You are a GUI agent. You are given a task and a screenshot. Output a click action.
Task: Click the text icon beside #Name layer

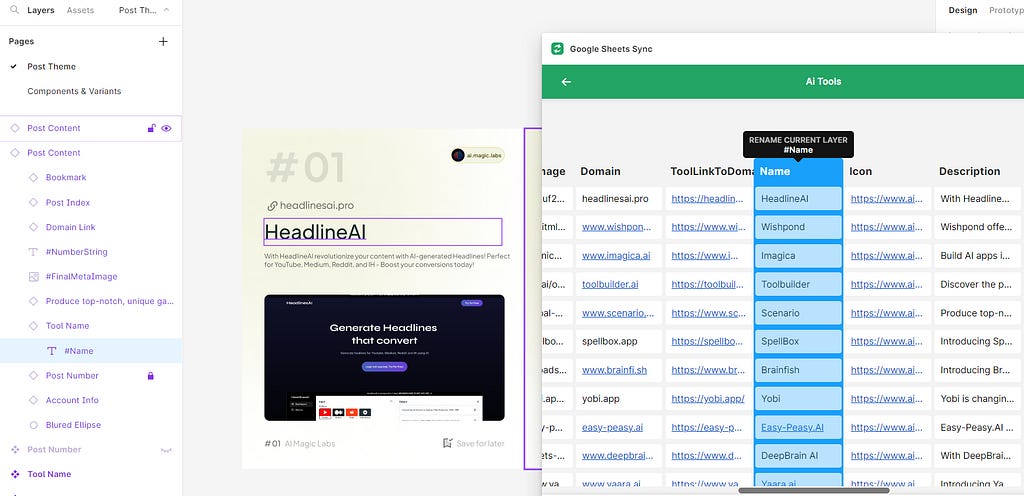click(x=52, y=351)
